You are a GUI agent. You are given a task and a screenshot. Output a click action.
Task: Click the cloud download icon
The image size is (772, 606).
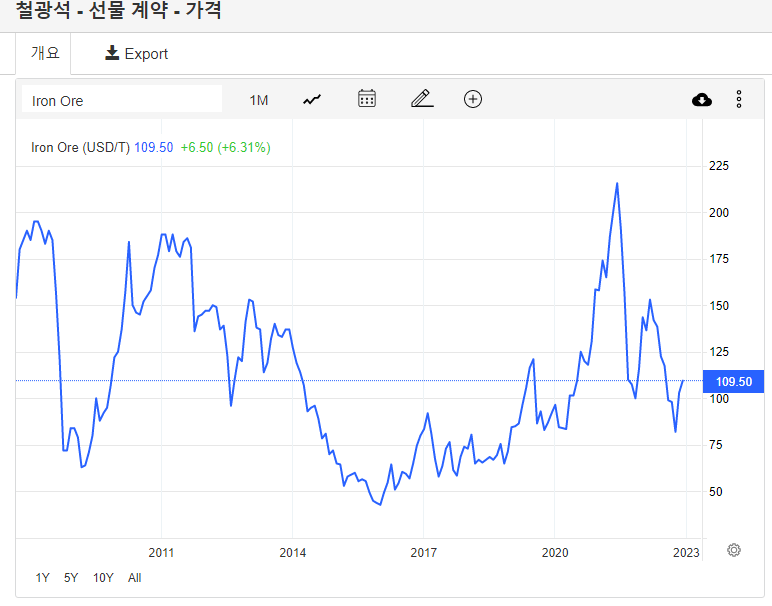click(x=702, y=100)
